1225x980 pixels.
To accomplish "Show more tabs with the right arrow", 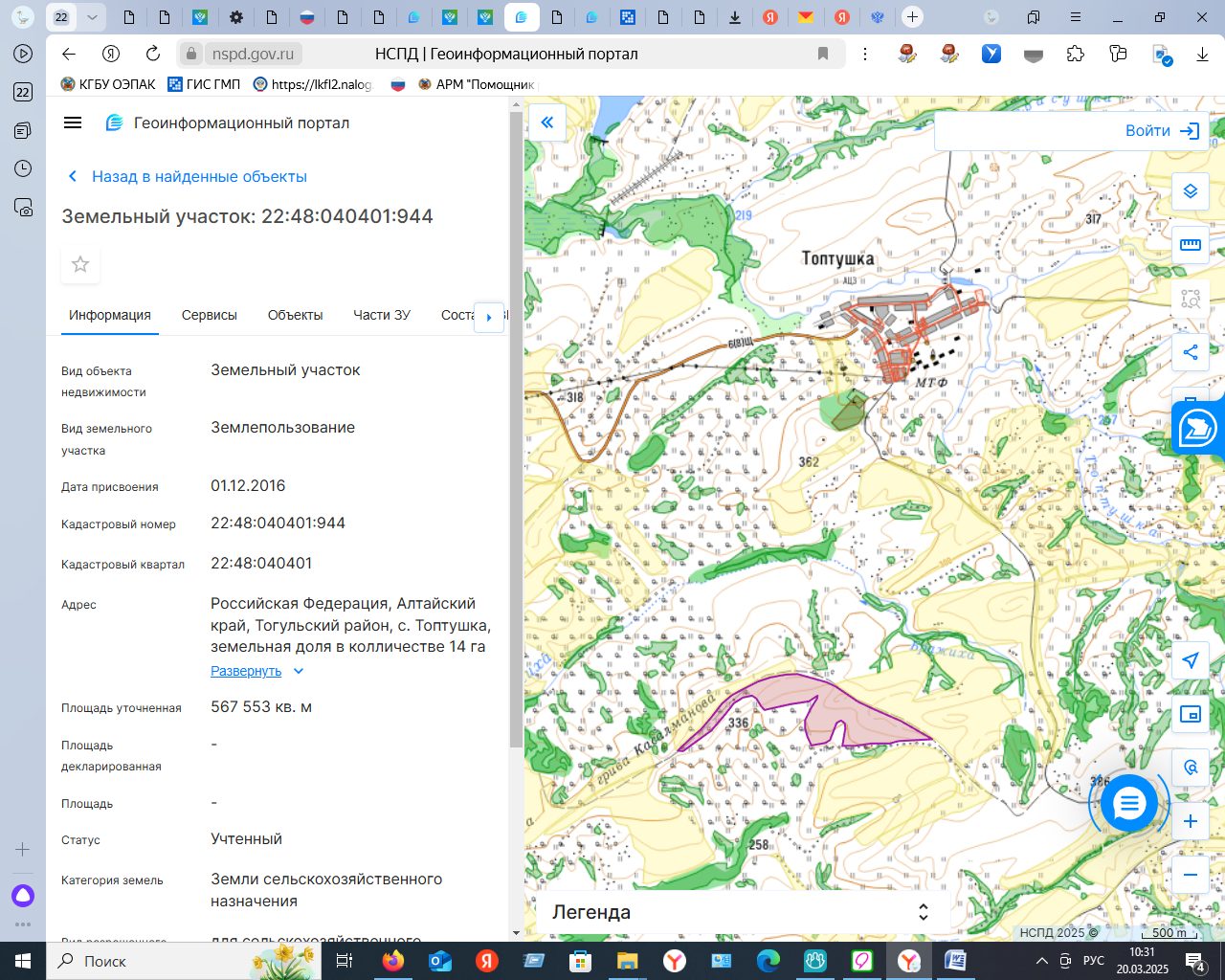I will tap(489, 317).
